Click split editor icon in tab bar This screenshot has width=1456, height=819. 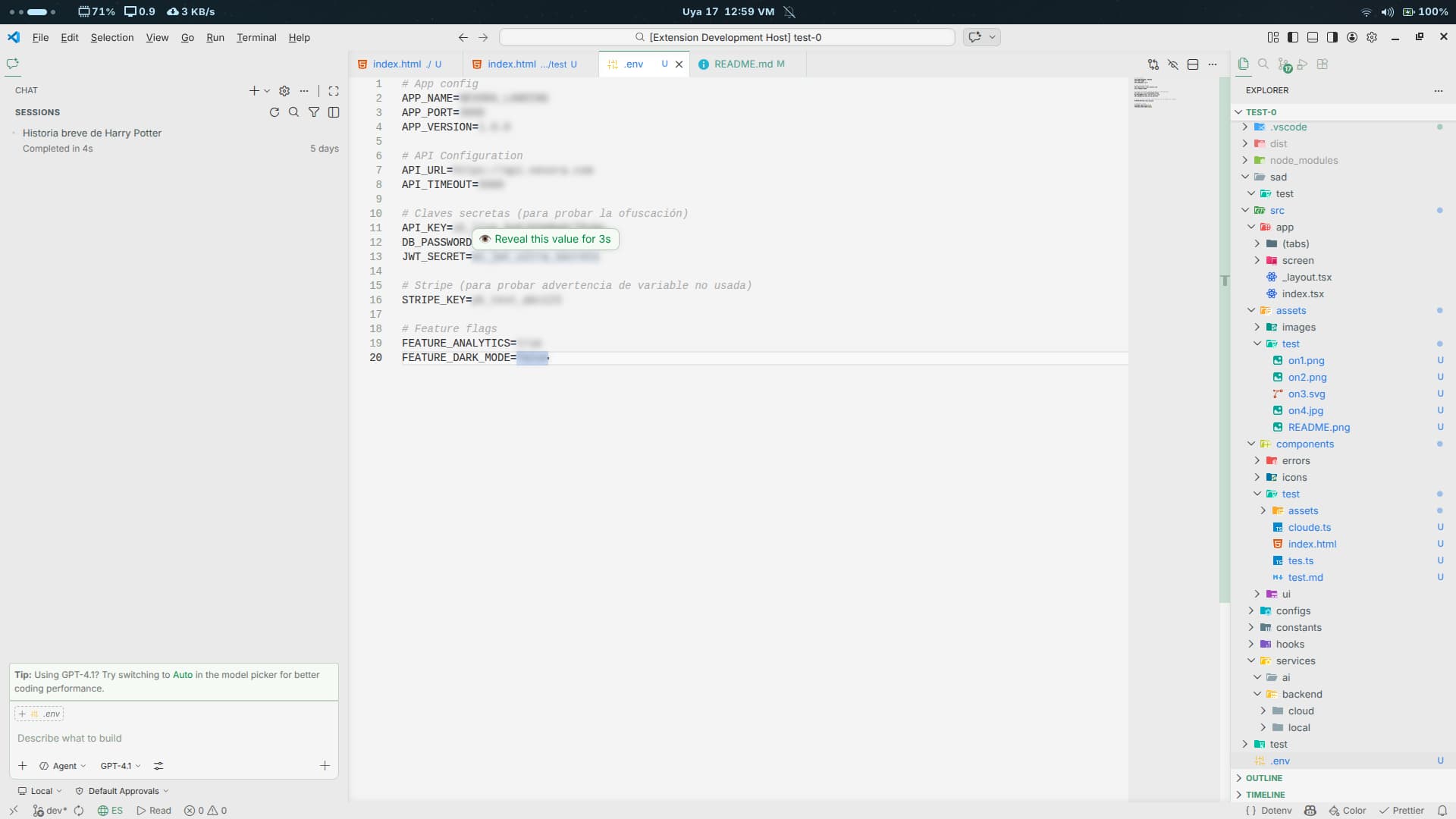[1193, 64]
